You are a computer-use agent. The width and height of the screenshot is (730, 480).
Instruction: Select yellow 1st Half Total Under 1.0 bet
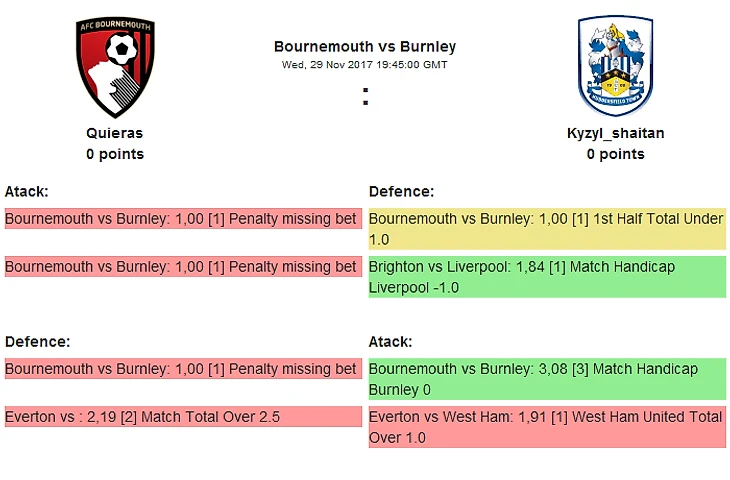[547, 230]
